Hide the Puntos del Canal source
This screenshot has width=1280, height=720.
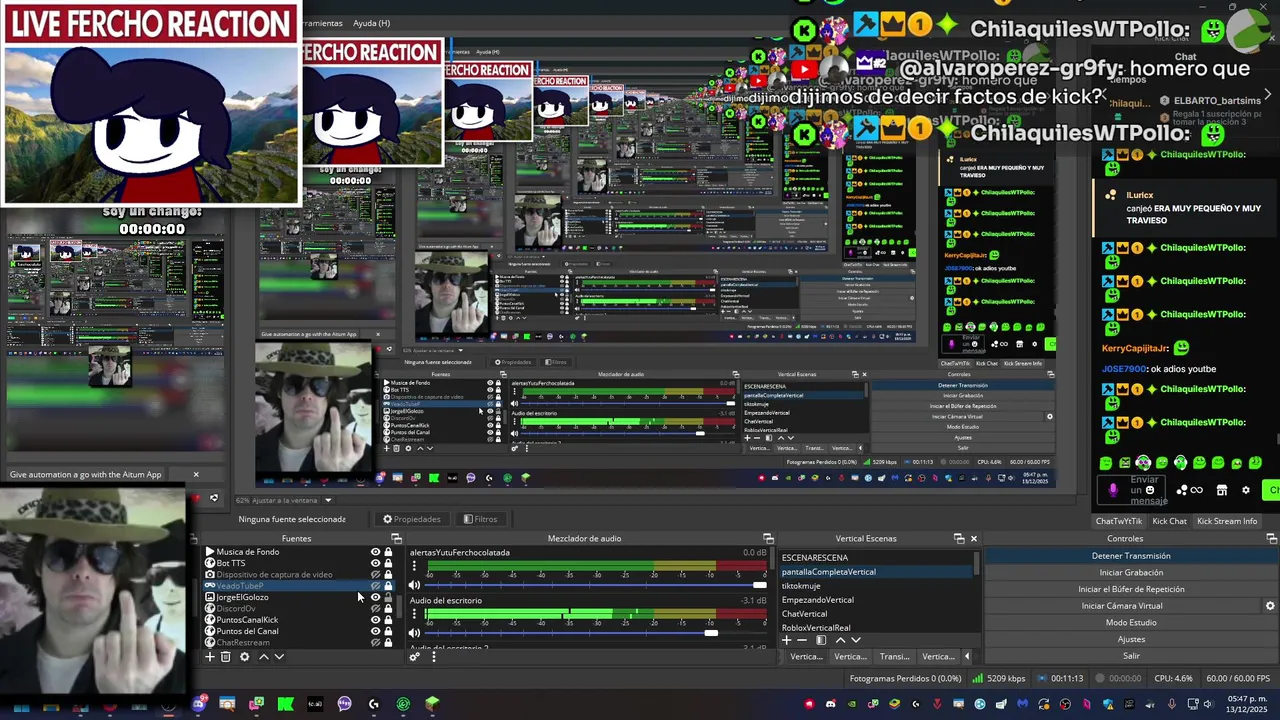pyautogui.click(x=376, y=631)
